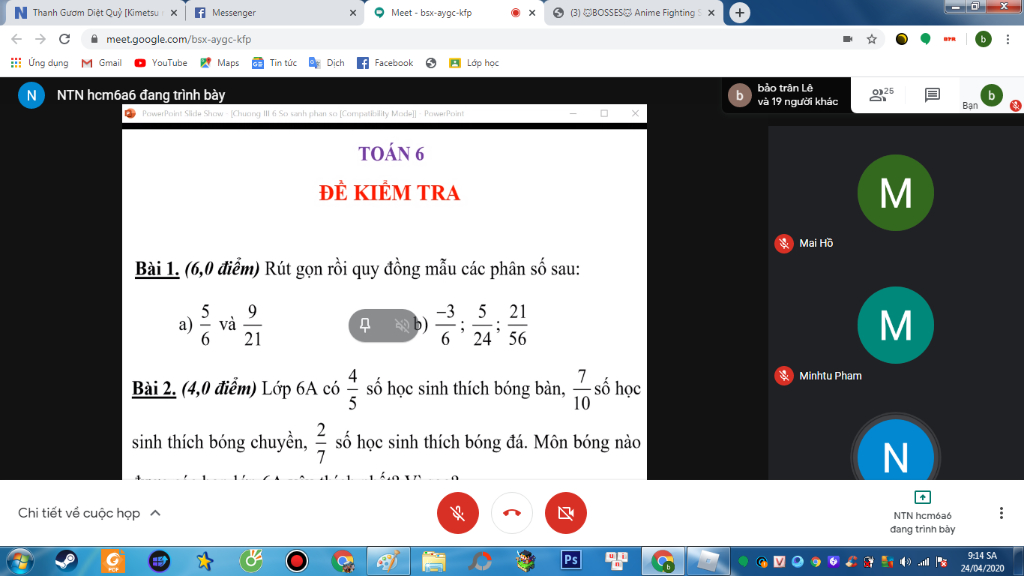Image resolution: width=1024 pixels, height=576 pixels.
Task: Open the red record app on taskbar
Action: click(296, 561)
